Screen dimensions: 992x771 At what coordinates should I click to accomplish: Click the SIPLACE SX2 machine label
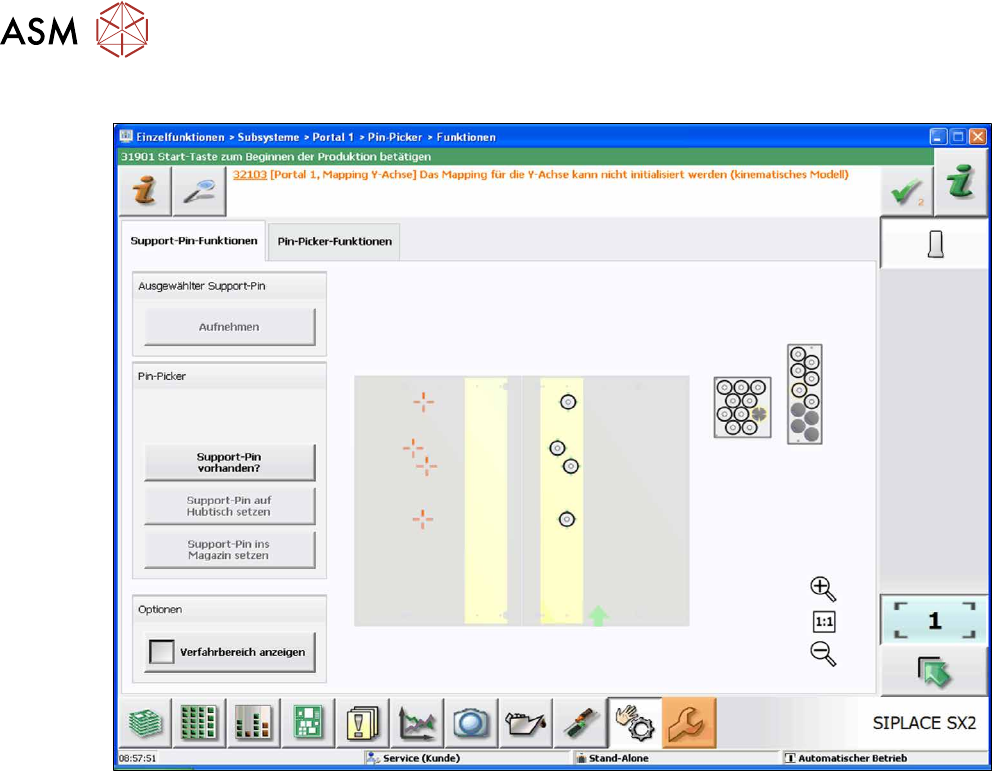[x=924, y=723]
